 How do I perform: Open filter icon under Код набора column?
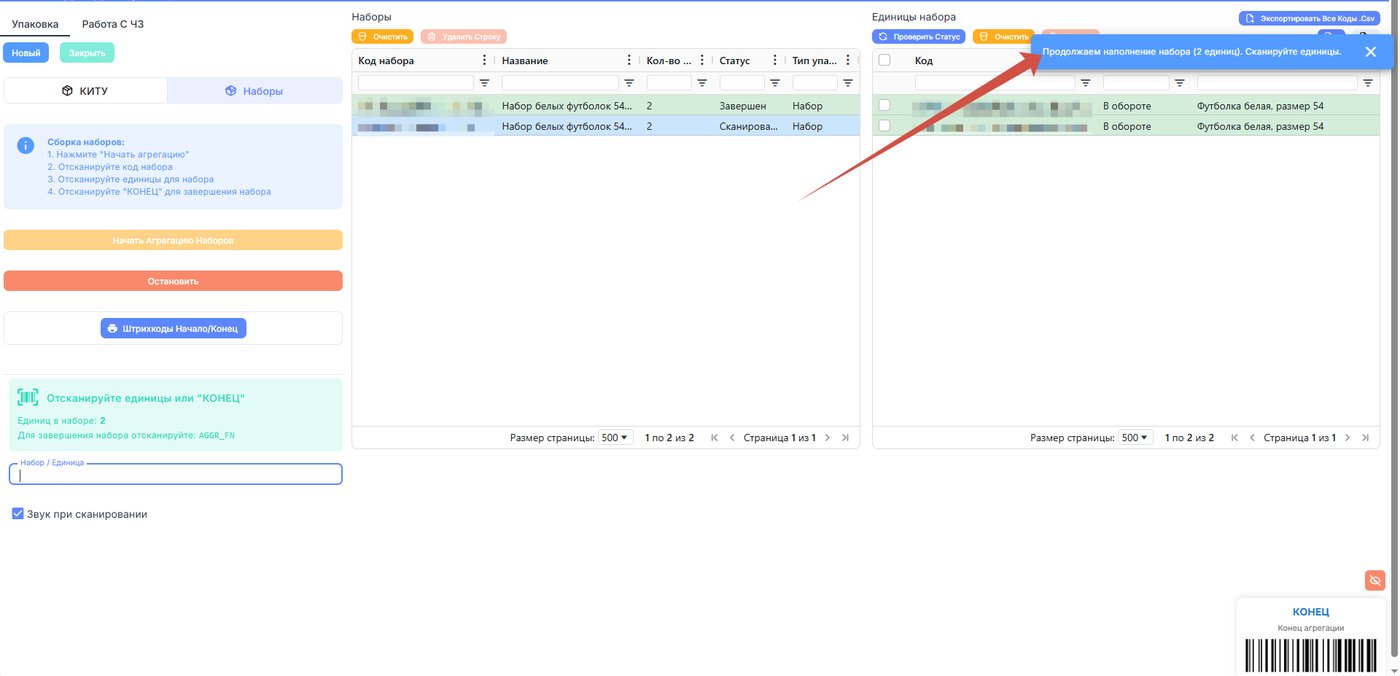pyautogui.click(x=485, y=83)
